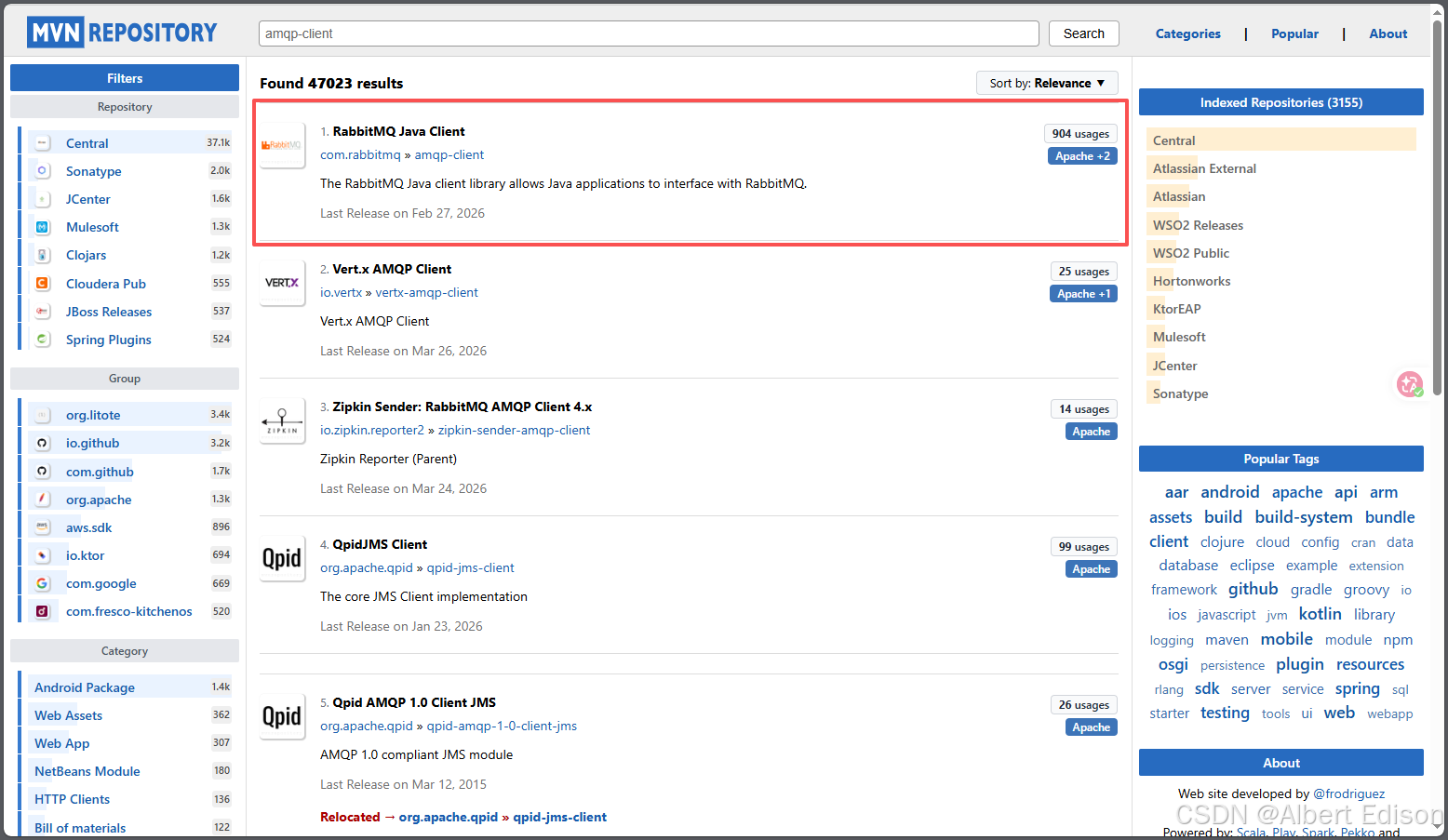
Task: Focus the amqp-client search input field
Action: tap(649, 33)
